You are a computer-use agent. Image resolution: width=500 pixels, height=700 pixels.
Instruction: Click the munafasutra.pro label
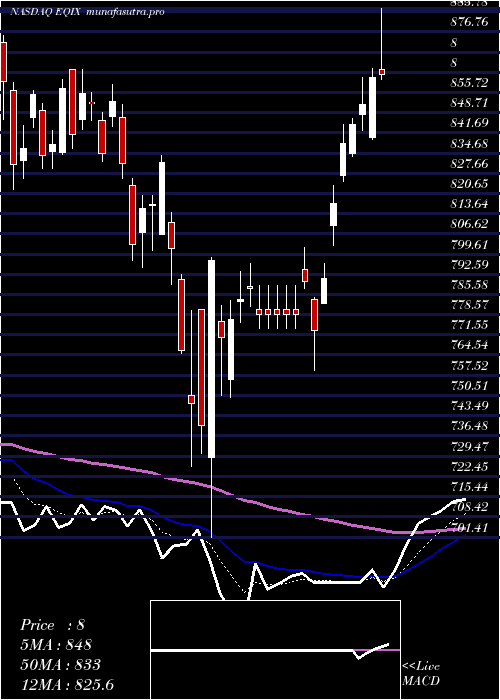pos(124,12)
